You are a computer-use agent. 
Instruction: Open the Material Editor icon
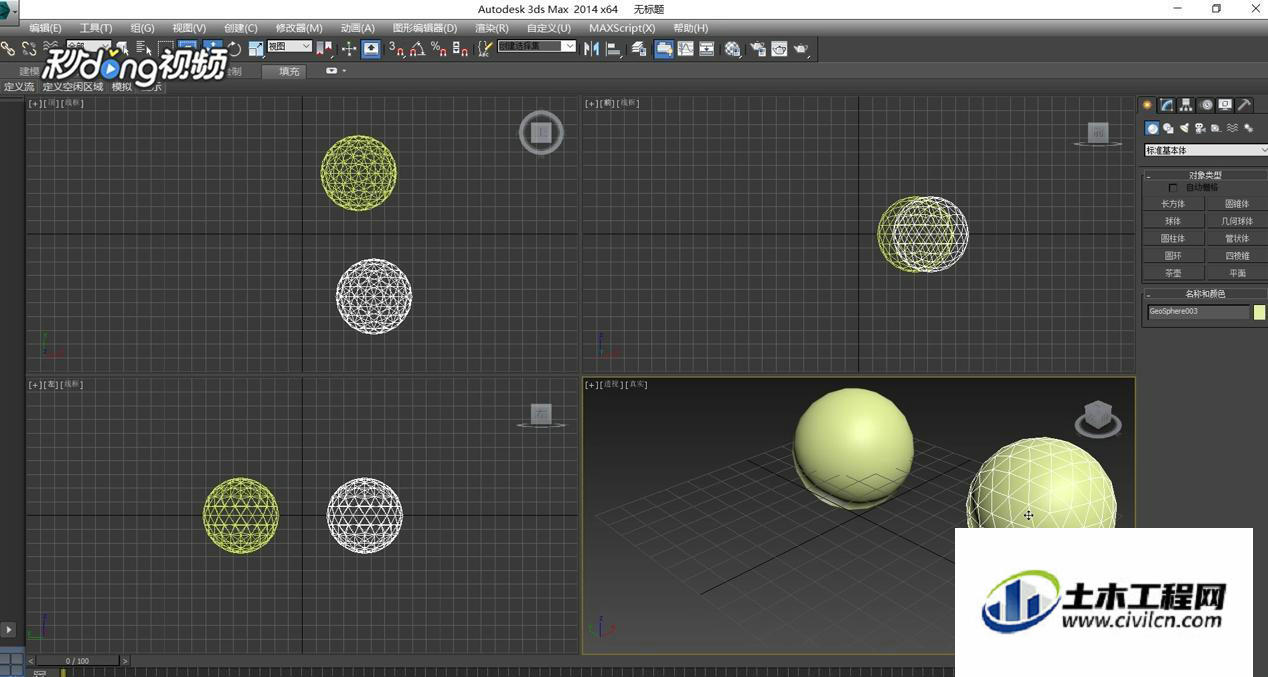tap(733, 48)
